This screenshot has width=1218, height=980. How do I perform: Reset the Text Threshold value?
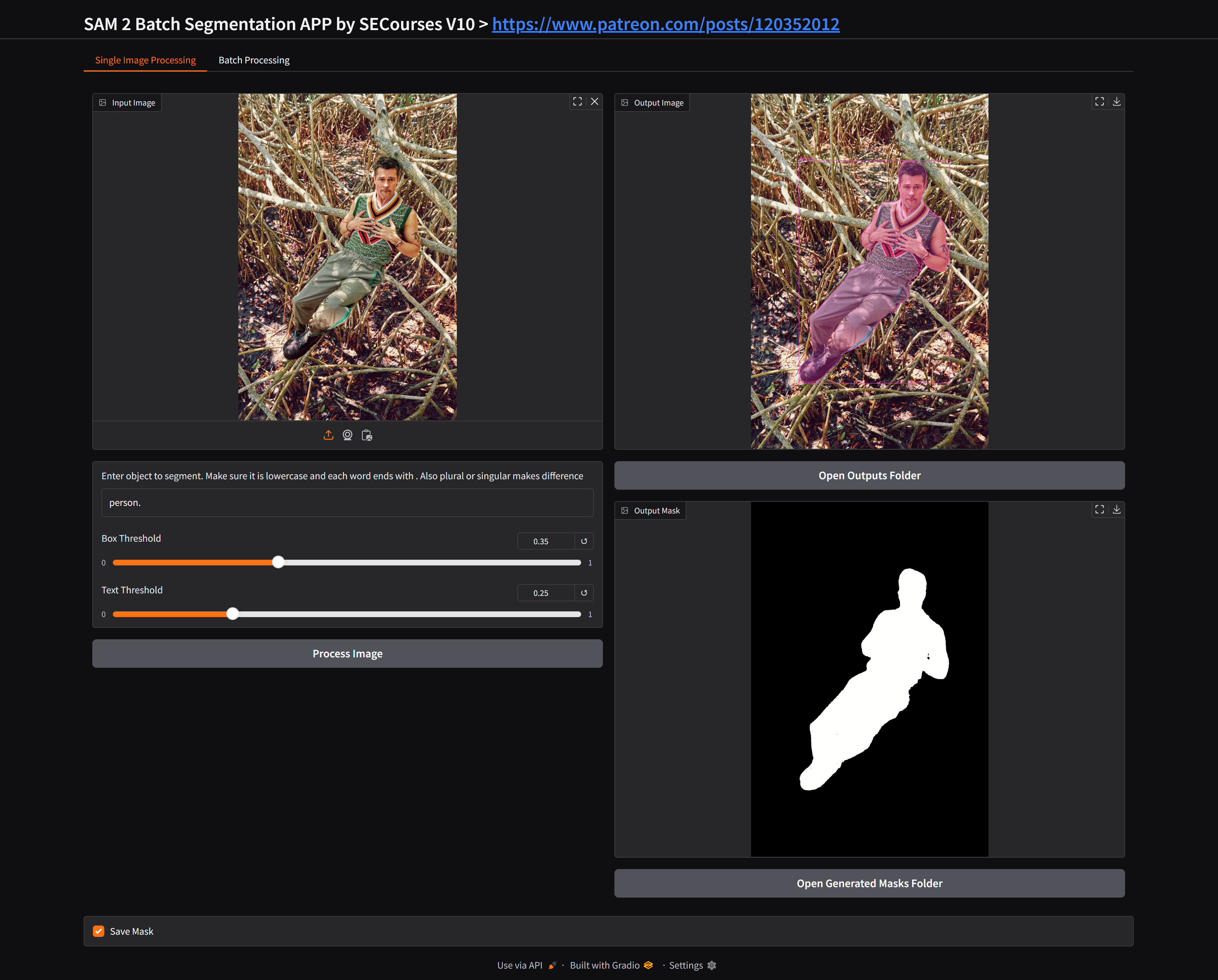click(x=584, y=592)
